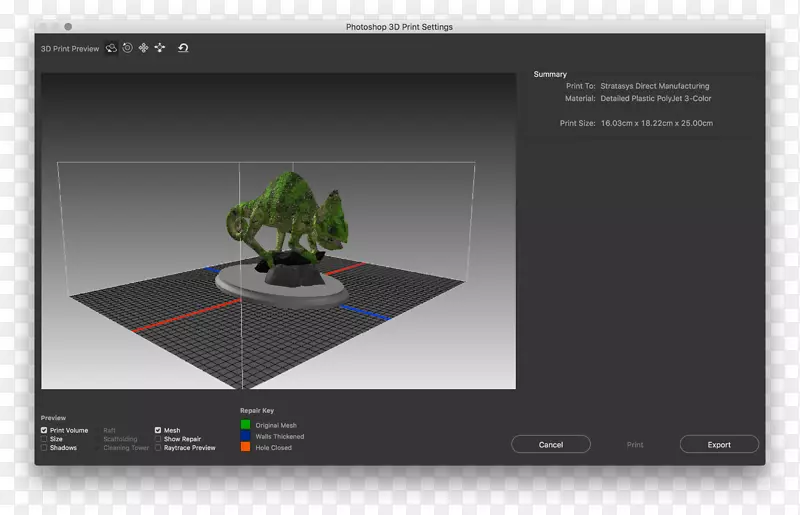Reset the camera to its original view
The image size is (800, 515).
tap(183, 48)
